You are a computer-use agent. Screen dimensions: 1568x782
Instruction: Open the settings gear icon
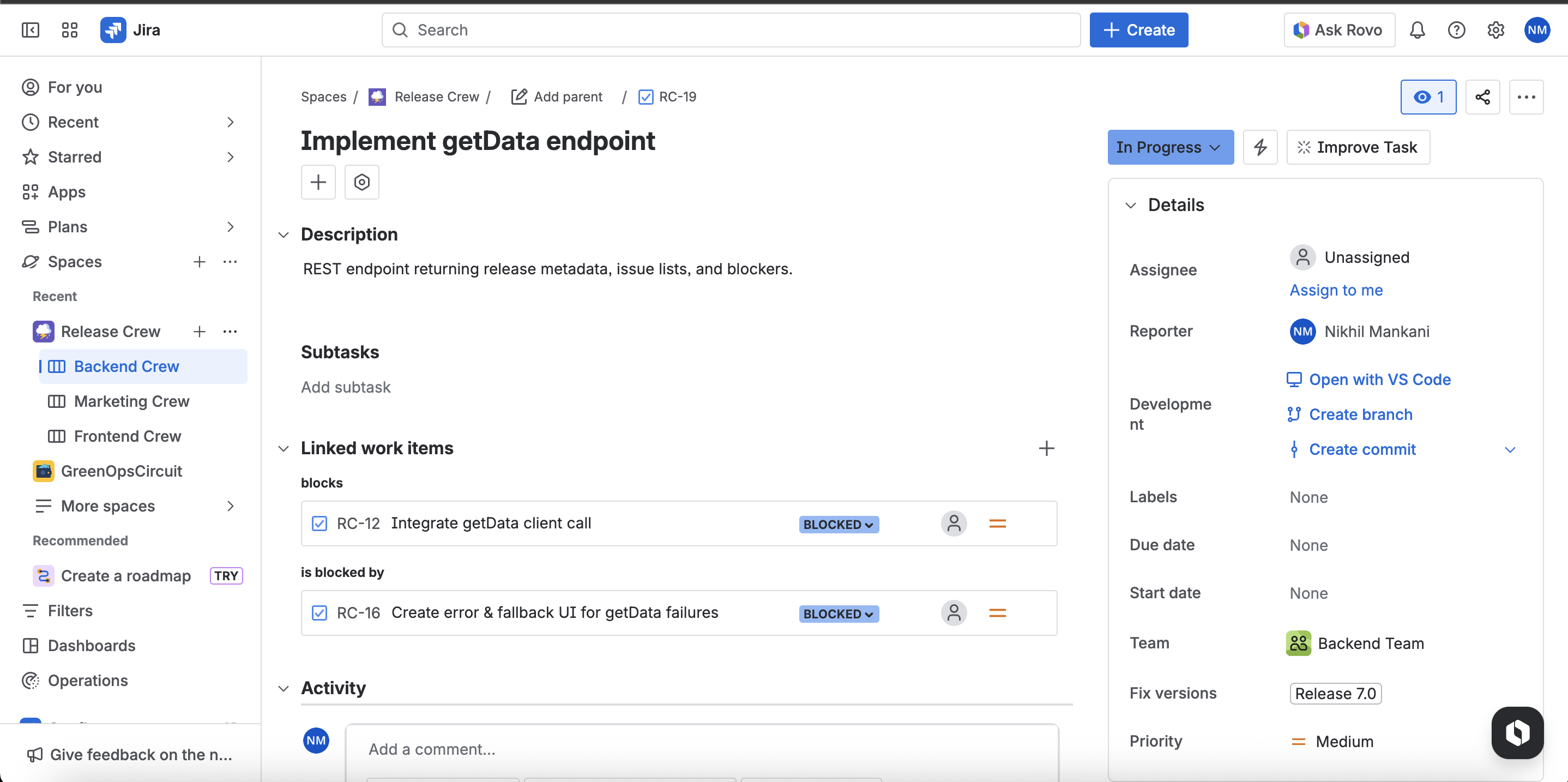(1495, 30)
